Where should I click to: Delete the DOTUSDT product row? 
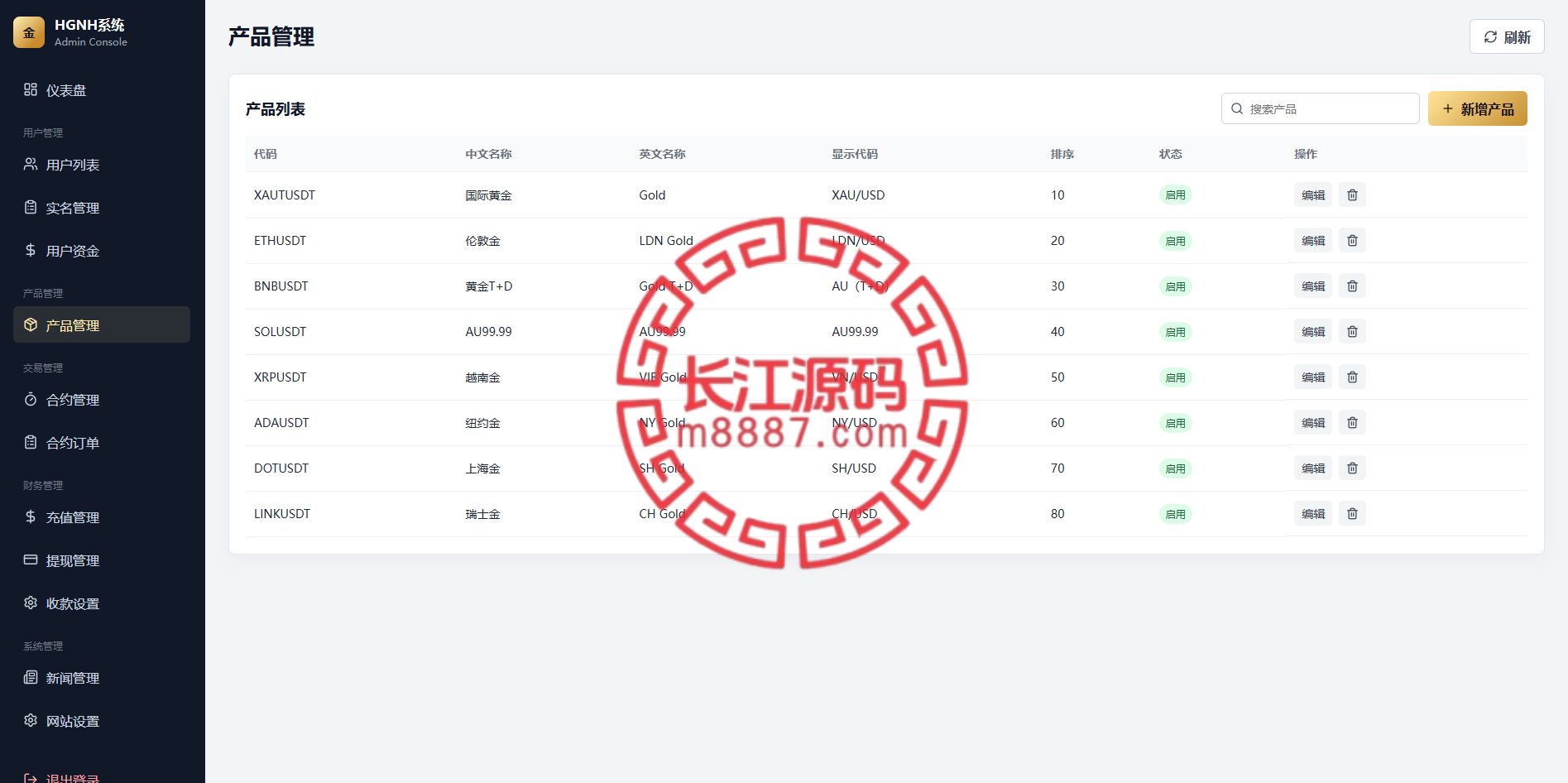point(1352,468)
